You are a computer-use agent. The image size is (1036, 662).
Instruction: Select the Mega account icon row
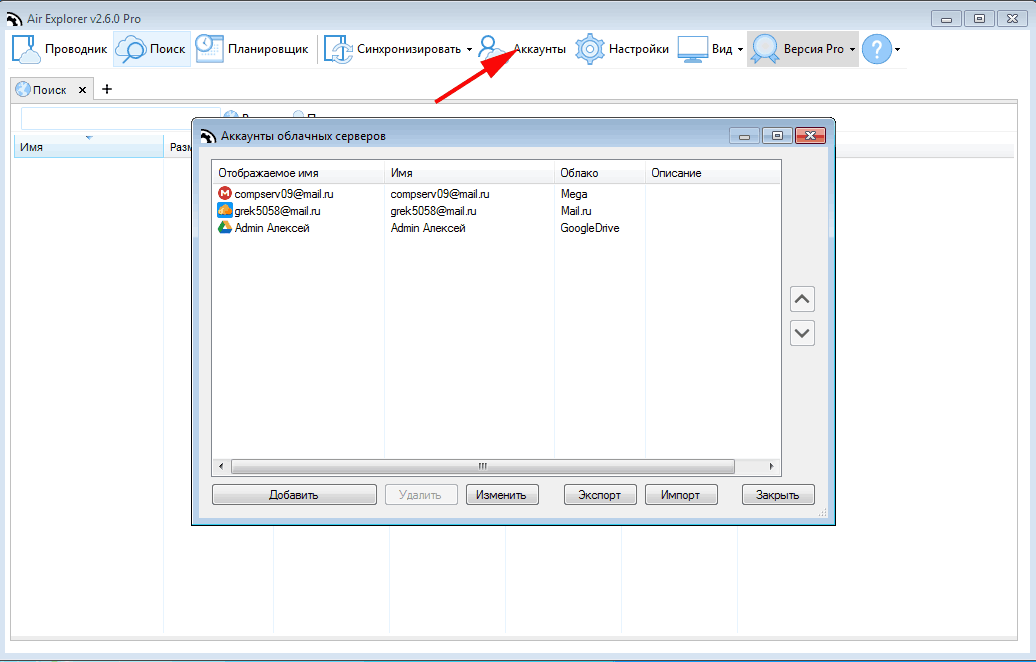[x=225, y=194]
